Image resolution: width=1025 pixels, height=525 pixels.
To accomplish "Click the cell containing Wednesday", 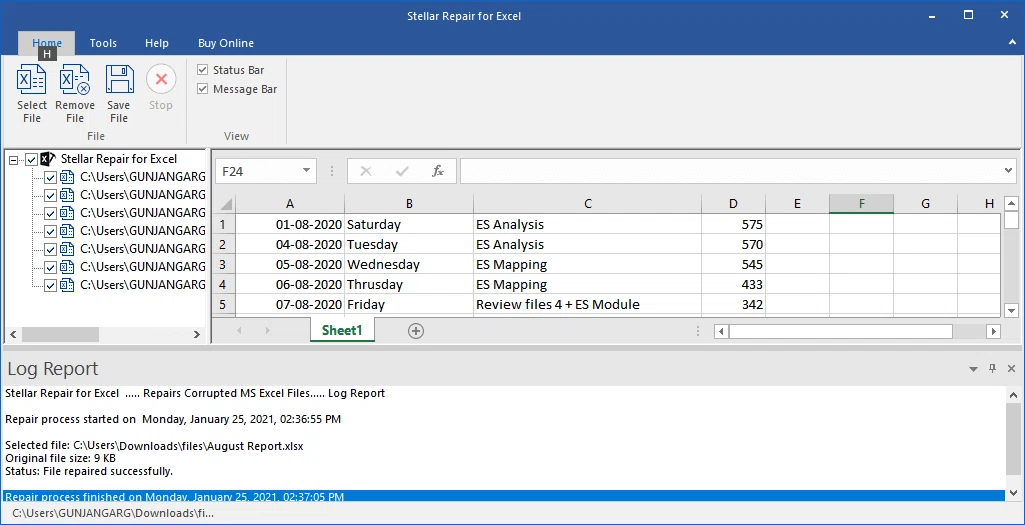I will coord(409,265).
